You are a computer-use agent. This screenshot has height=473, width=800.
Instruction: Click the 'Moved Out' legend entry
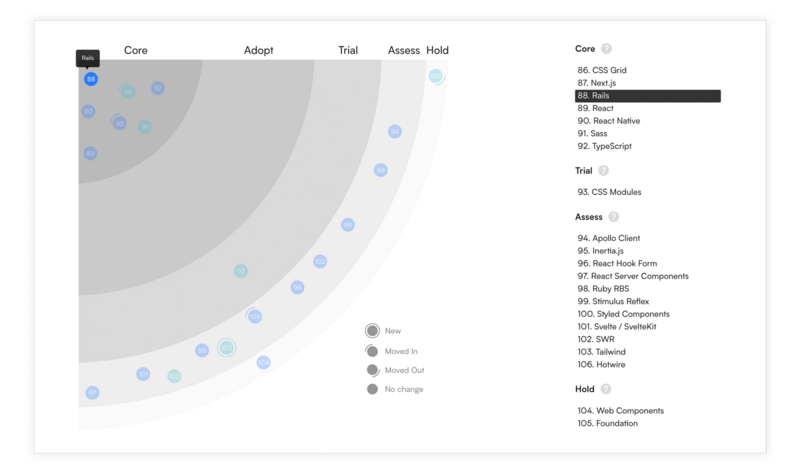coord(395,370)
